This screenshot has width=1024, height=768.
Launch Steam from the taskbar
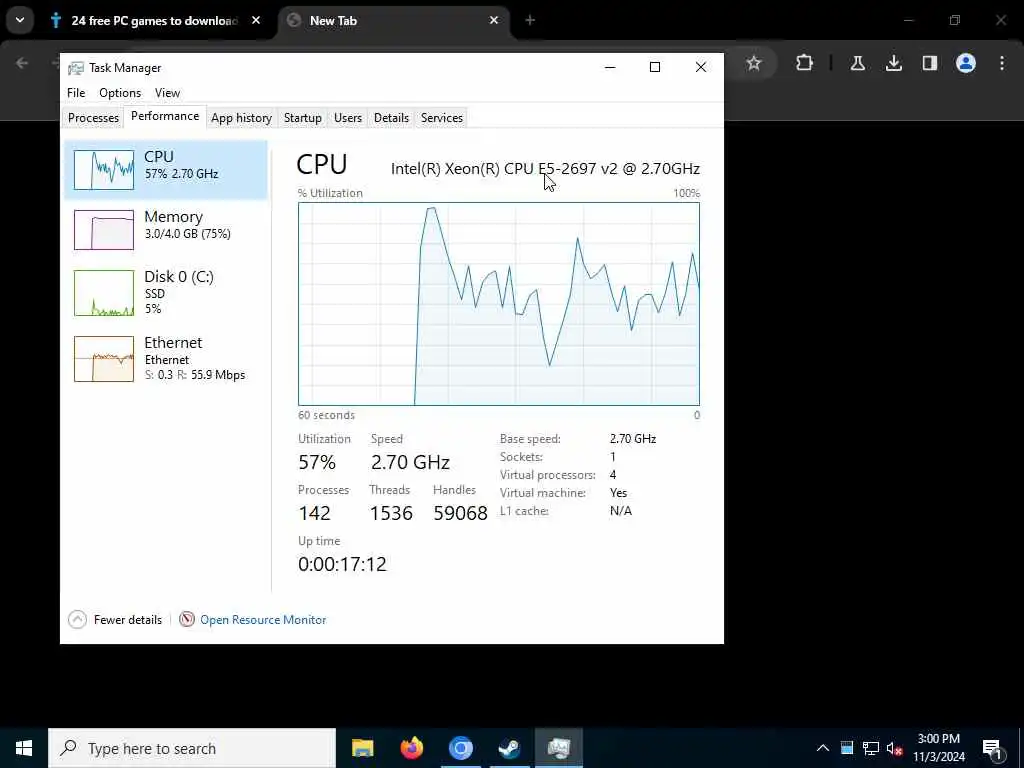coord(509,748)
